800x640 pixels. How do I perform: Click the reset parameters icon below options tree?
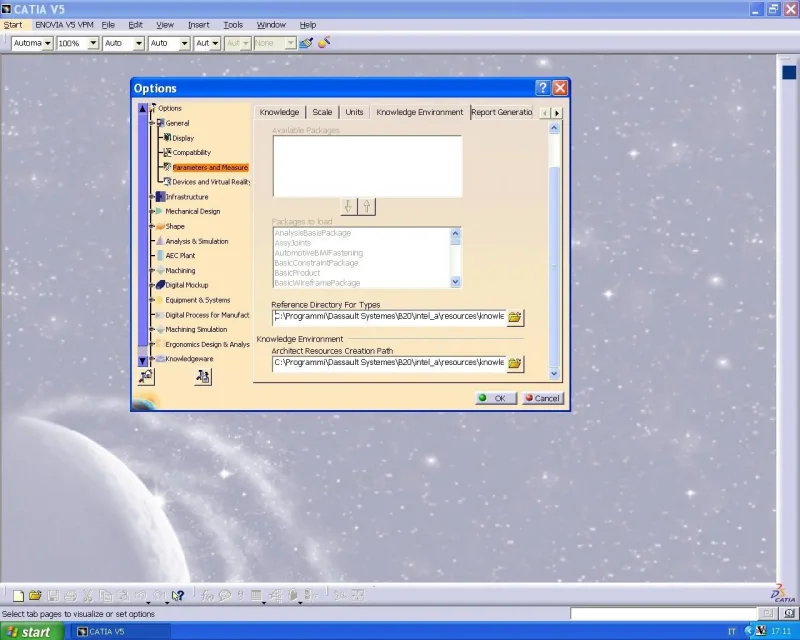point(146,377)
